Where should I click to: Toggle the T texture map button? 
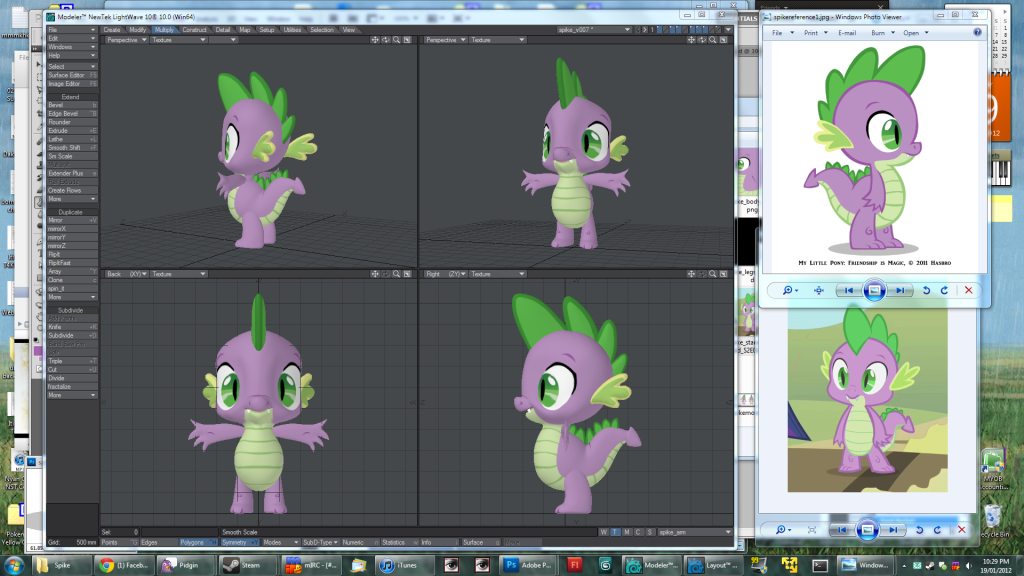point(615,532)
